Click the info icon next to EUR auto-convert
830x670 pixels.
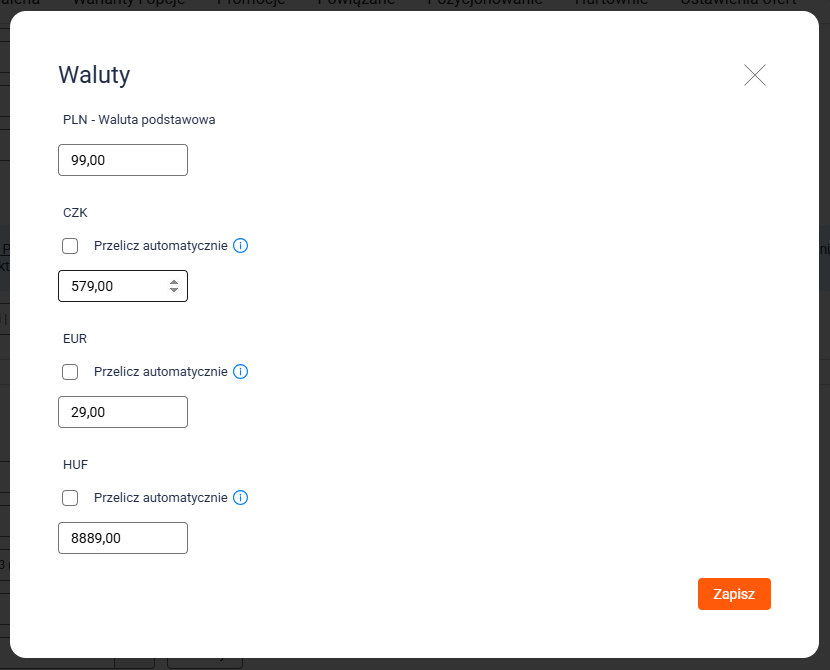coord(240,372)
